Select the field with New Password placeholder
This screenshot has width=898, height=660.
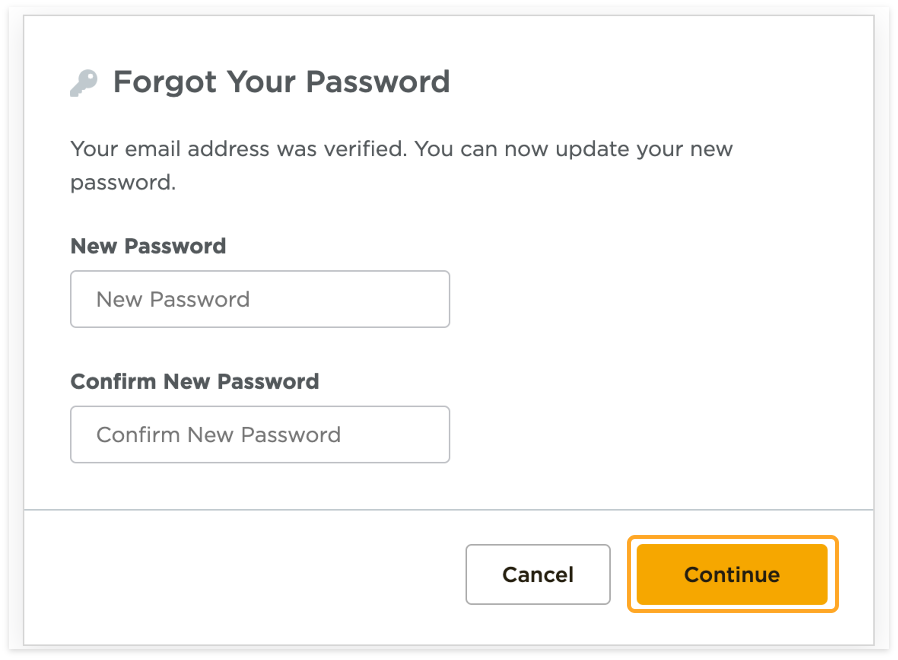click(x=260, y=299)
